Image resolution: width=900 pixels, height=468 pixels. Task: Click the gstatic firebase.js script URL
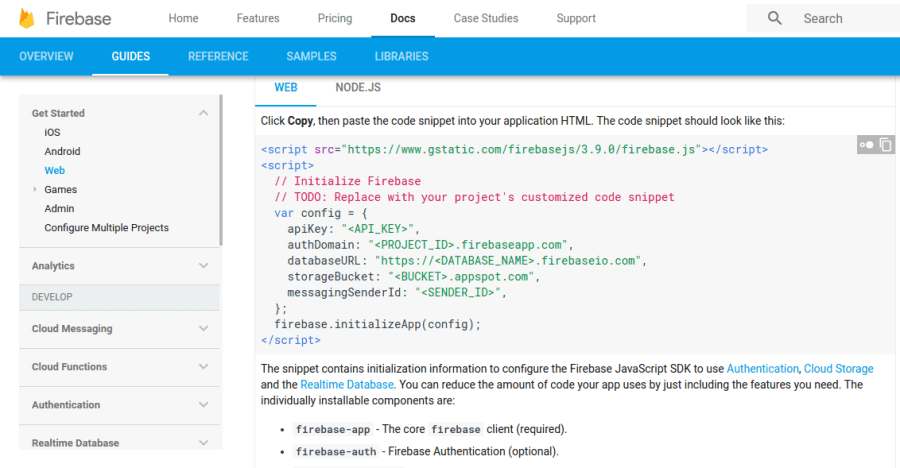[522, 150]
